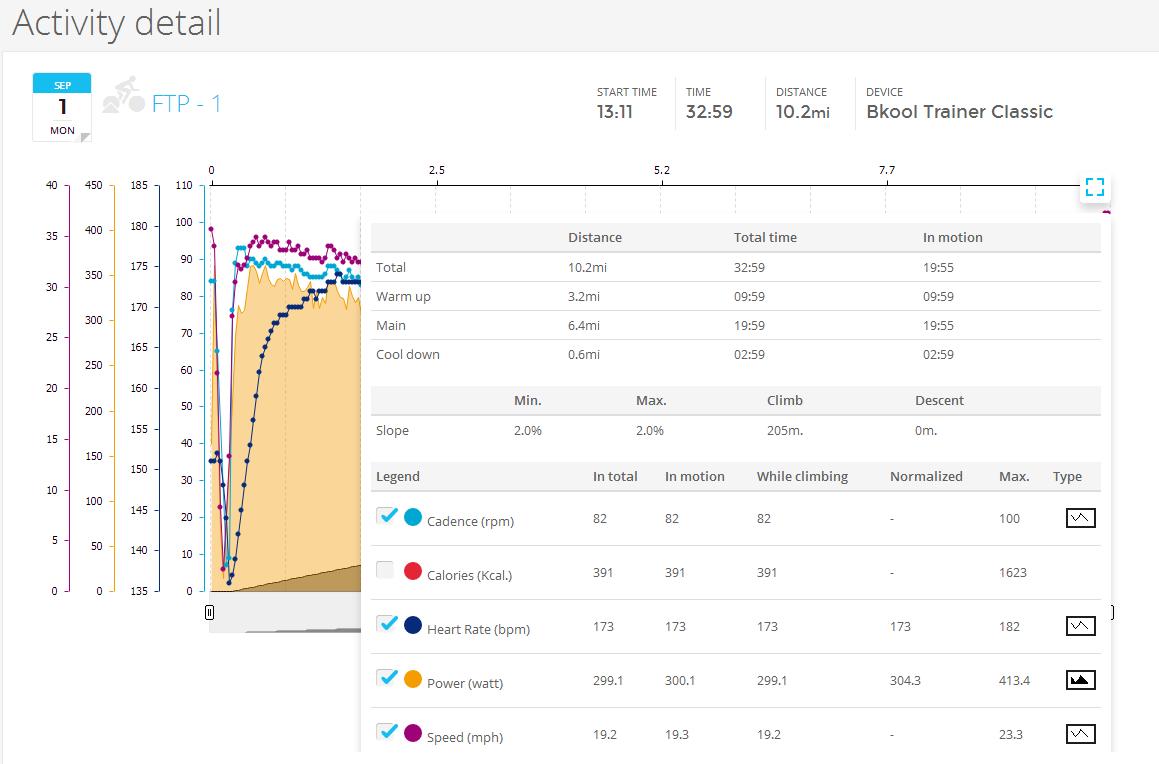
Task: Click the Activity detail heading
Action: pyautogui.click(x=117, y=22)
